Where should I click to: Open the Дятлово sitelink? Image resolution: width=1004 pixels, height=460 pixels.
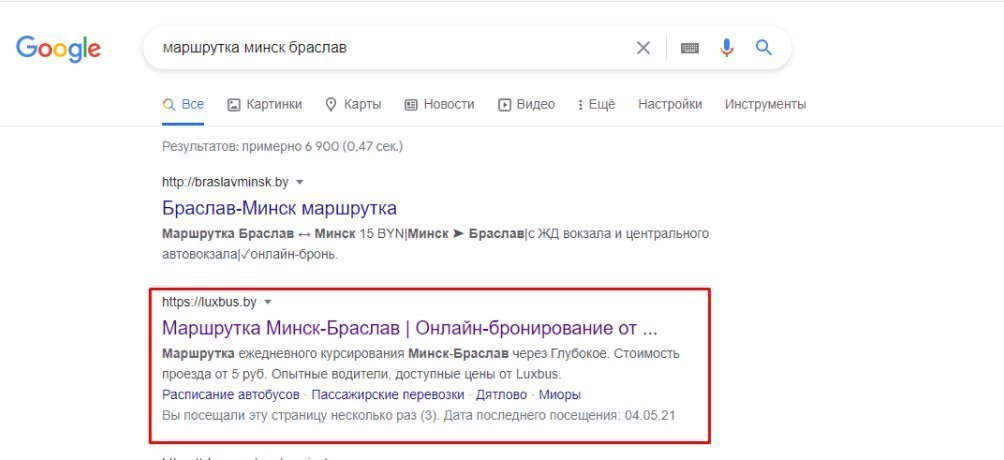501,395
